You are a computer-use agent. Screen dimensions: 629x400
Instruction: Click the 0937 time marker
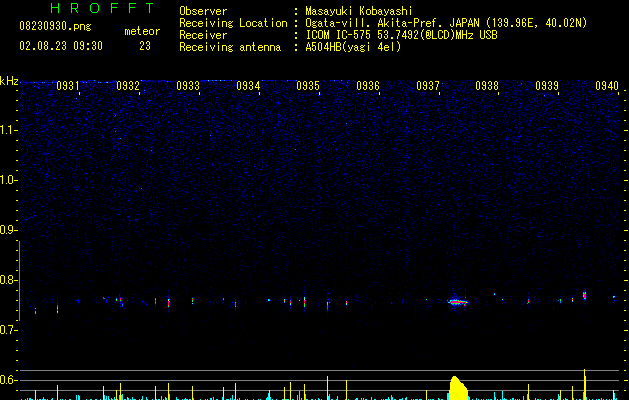pos(428,86)
